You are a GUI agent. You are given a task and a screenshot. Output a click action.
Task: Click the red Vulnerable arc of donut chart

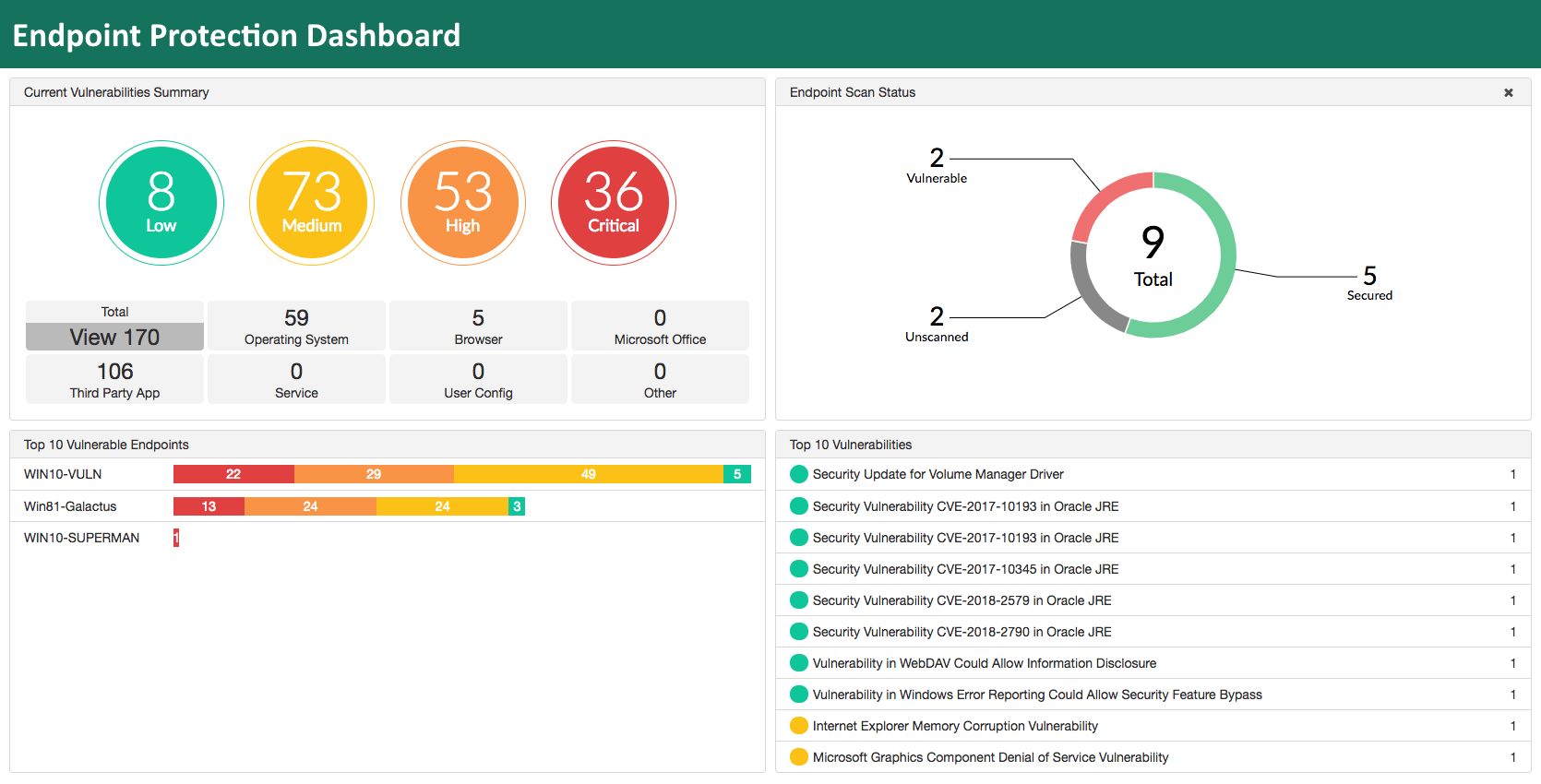tap(1103, 198)
